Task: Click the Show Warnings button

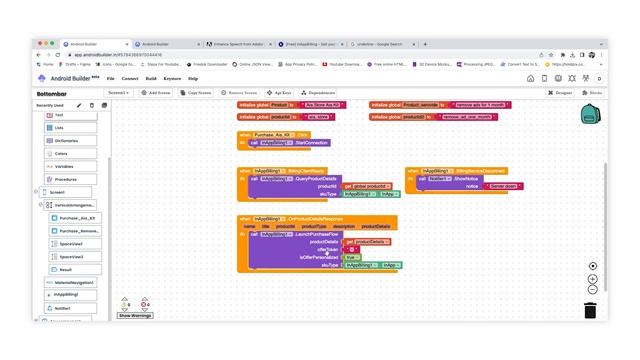Action: point(135,316)
